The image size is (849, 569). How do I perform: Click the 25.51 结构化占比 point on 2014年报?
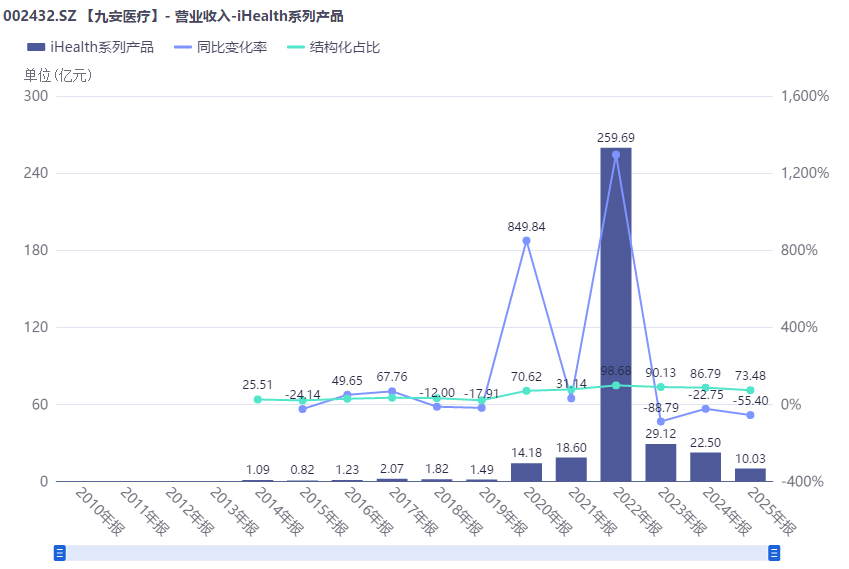point(258,400)
